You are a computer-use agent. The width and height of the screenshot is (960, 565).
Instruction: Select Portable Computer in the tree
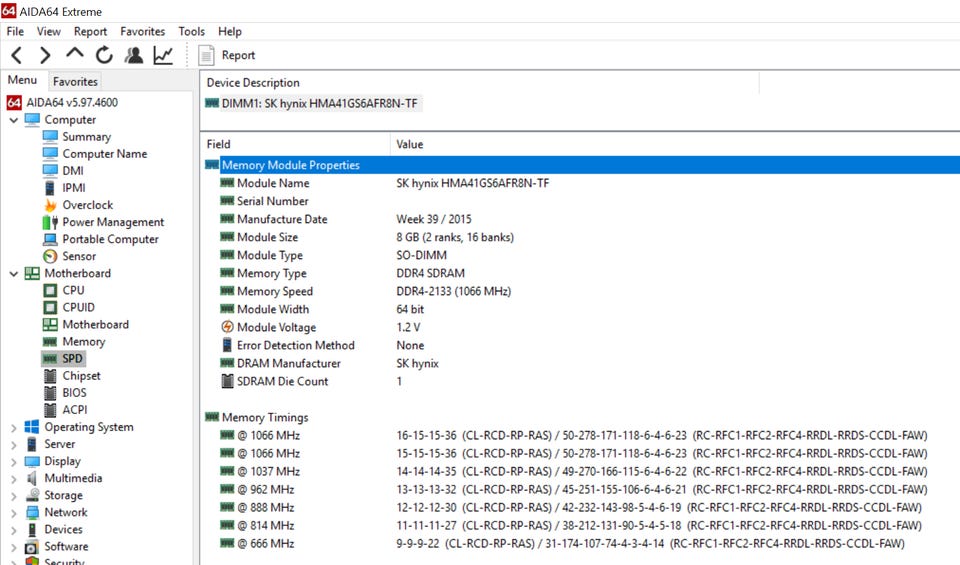110,239
